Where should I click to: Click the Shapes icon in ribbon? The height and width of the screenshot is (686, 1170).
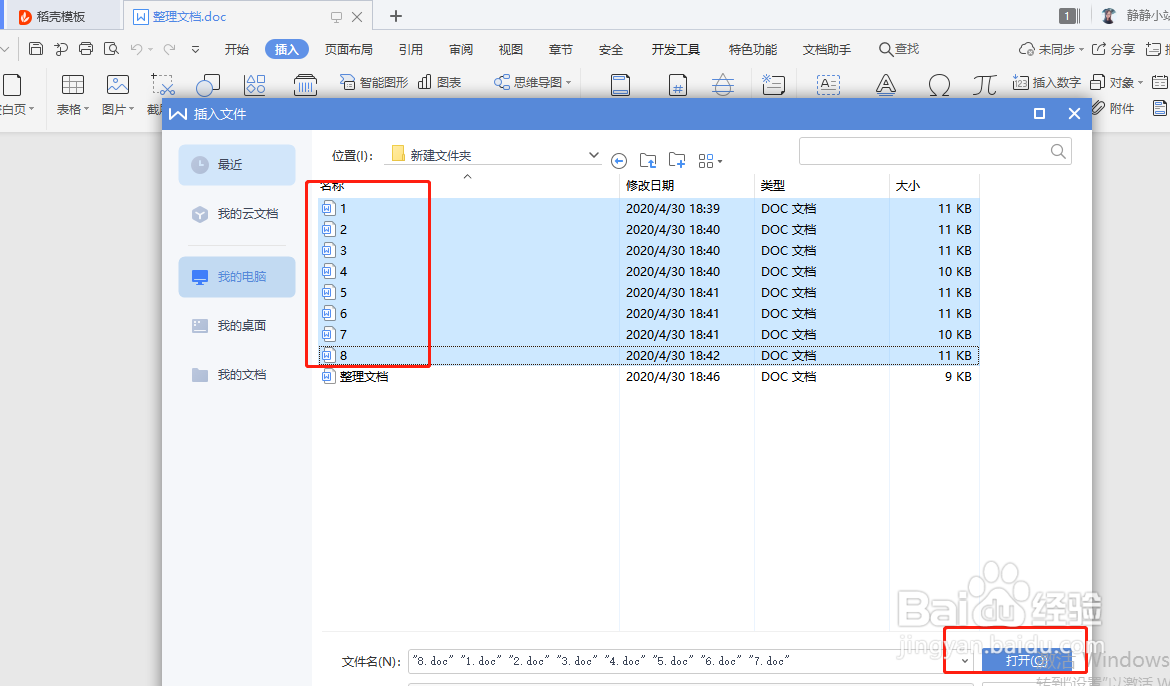[208, 85]
